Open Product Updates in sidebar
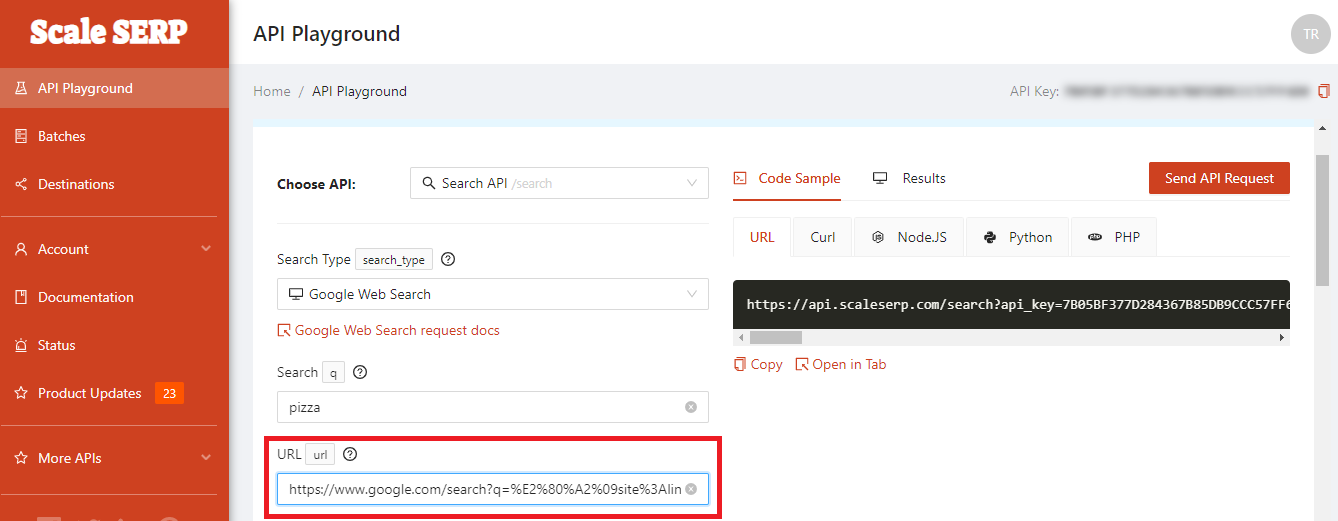Image resolution: width=1338 pixels, height=521 pixels. coord(114,393)
